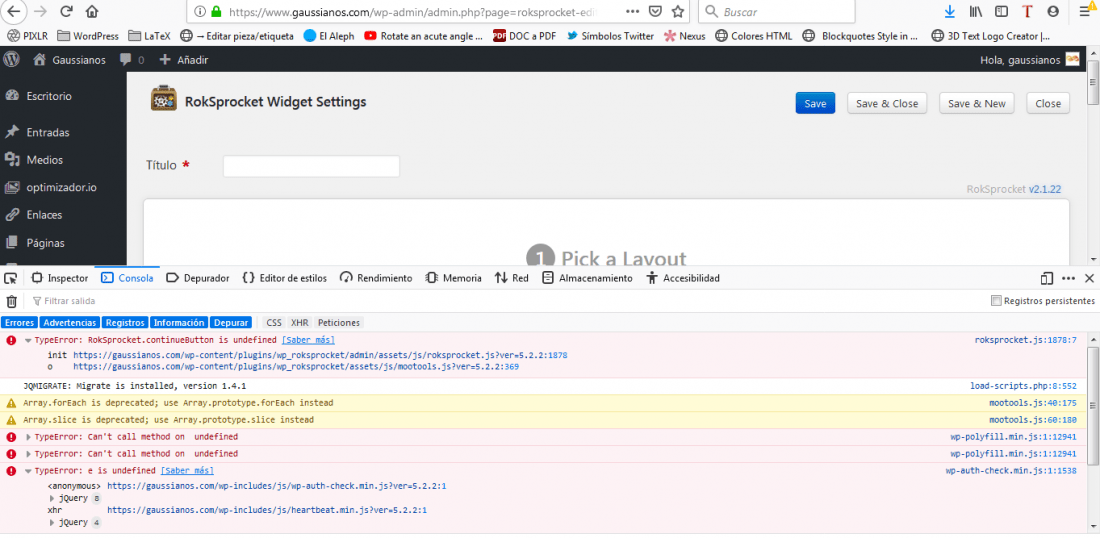Switch to the Rendimiento tab
This screenshot has width=1100, height=538.
coord(376,278)
